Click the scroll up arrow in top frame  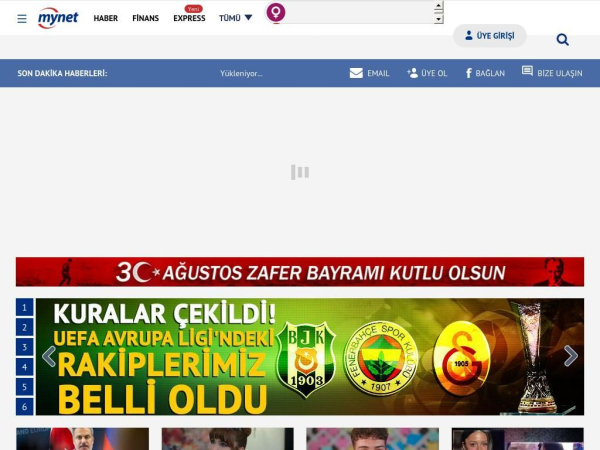439,6
